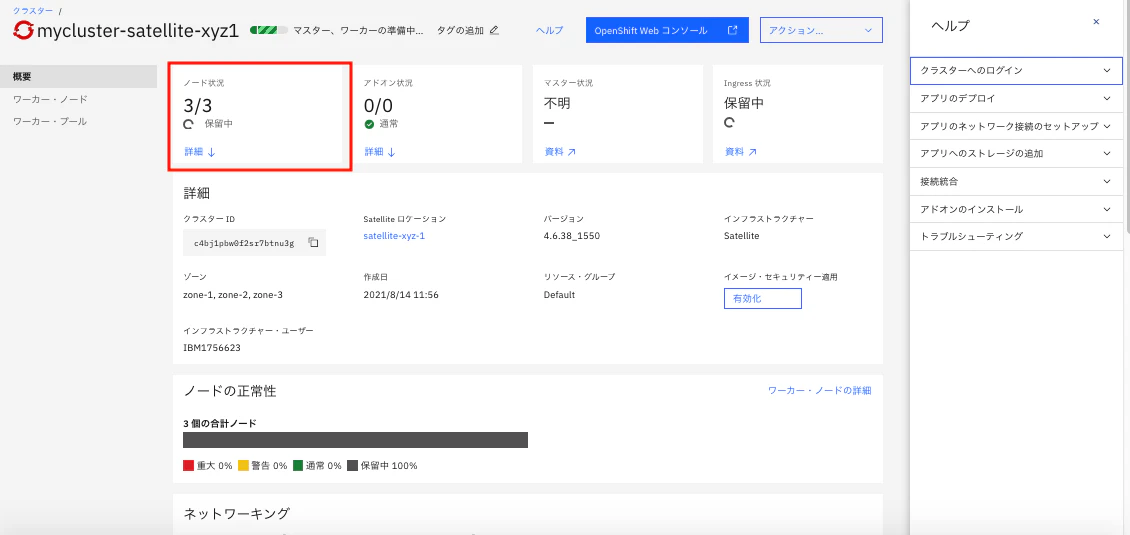This screenshot has width=1130, height=535.
Task: Expand トラブルシューティング help section
Action: 1016,236
